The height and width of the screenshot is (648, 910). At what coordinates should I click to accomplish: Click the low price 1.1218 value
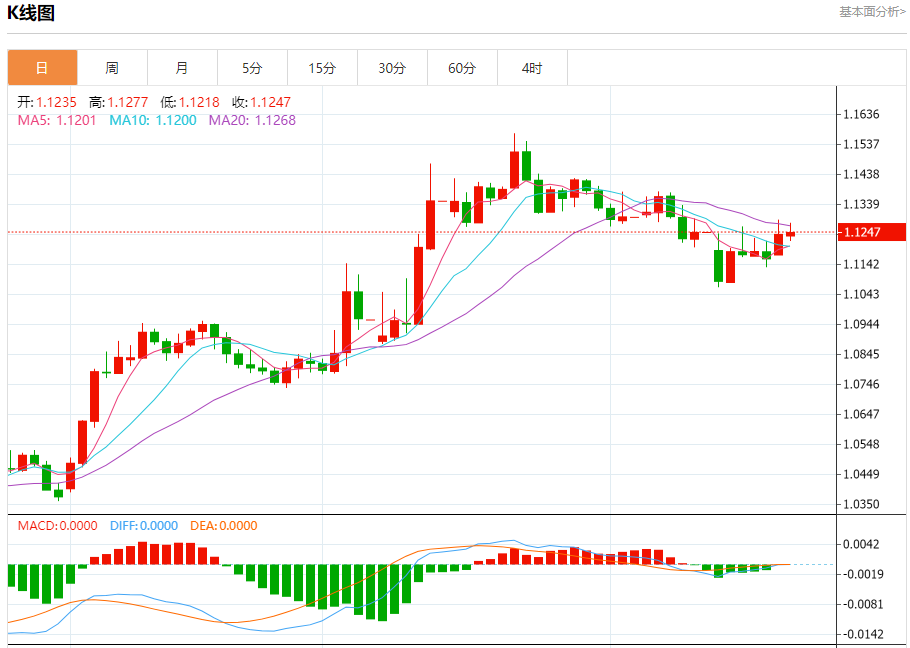(x=199, y=102)
